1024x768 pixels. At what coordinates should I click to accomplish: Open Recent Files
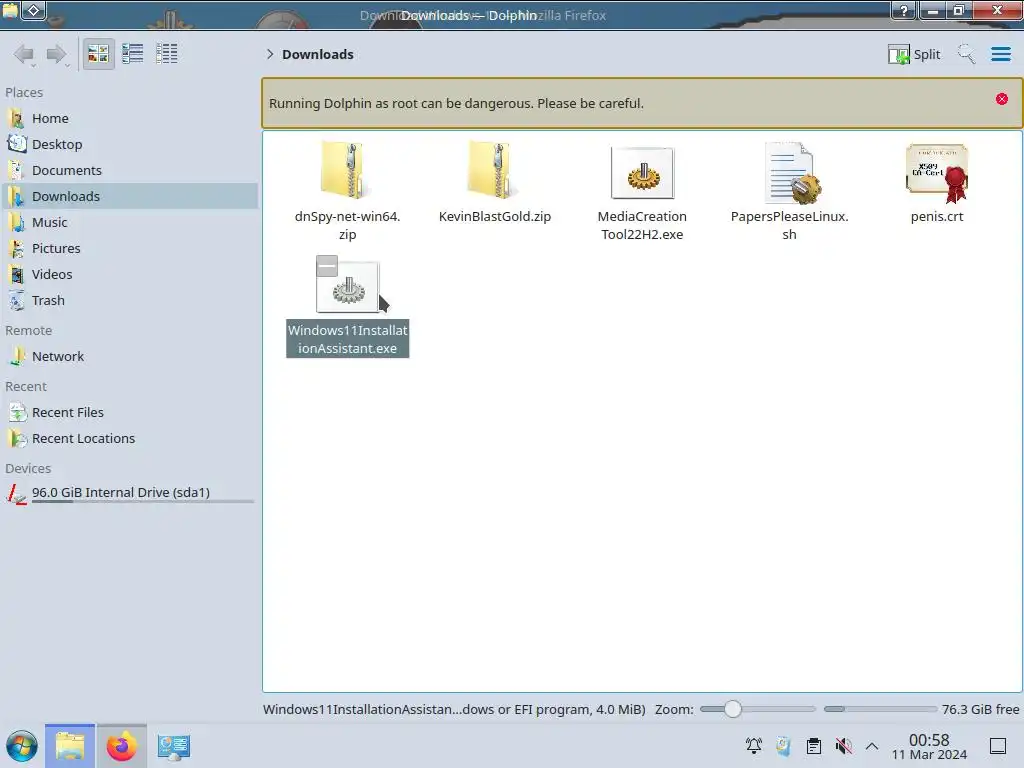(129, 413)
